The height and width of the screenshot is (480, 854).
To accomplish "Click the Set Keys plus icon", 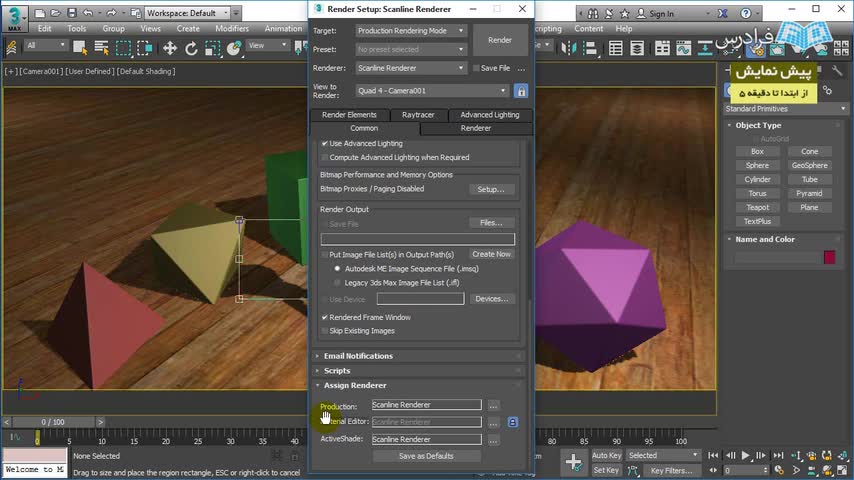I will 573,463.
